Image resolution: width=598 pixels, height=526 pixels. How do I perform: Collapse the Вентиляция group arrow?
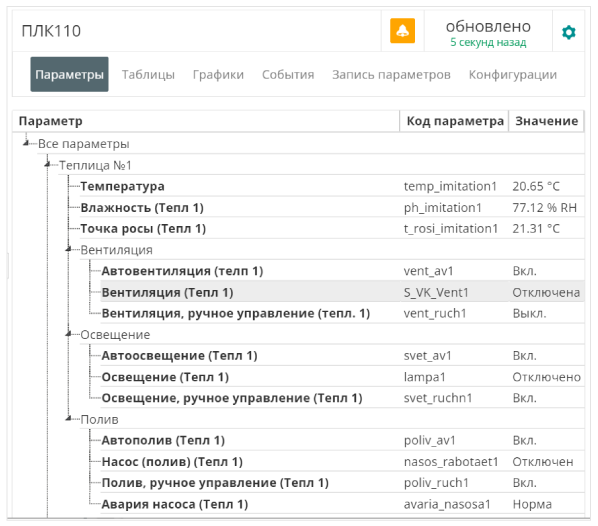click(69, 249)
